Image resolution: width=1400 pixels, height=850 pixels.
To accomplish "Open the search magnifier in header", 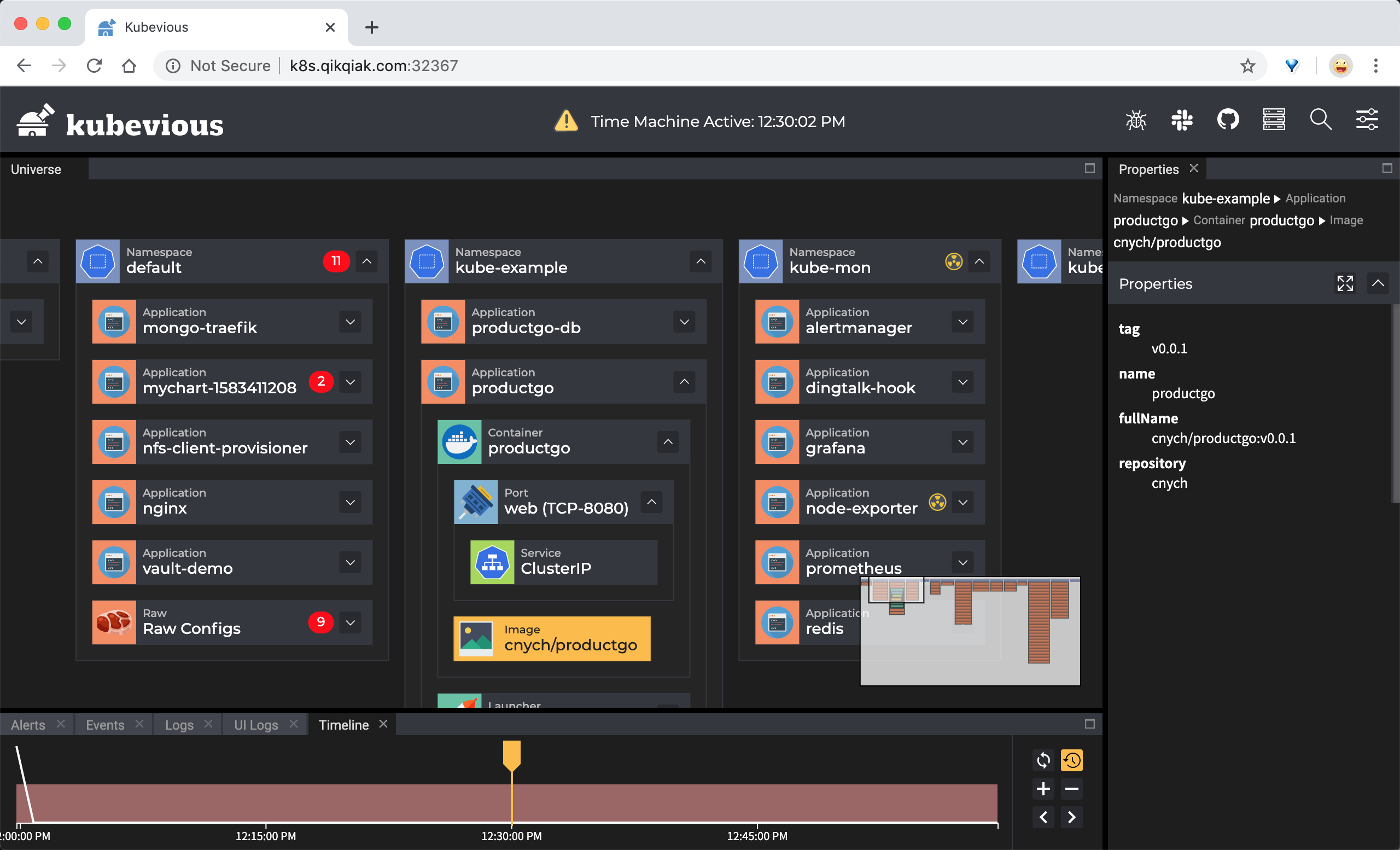I will [x=1321, y=120].
